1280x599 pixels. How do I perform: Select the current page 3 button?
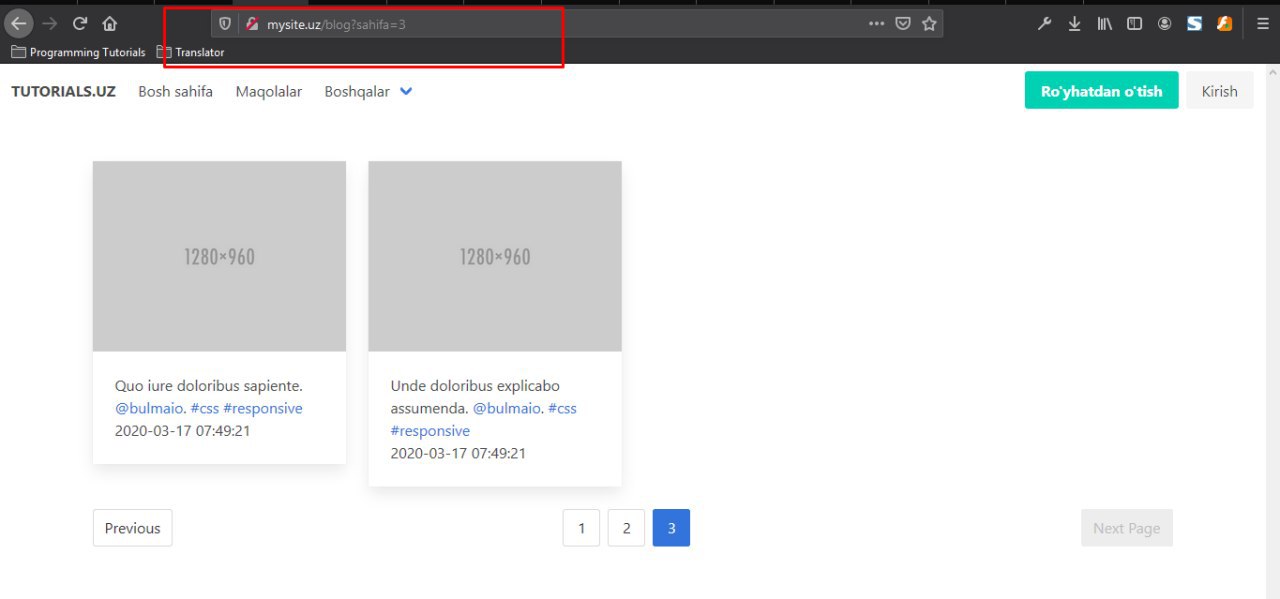pyautogui.click(x=671, y=528)
